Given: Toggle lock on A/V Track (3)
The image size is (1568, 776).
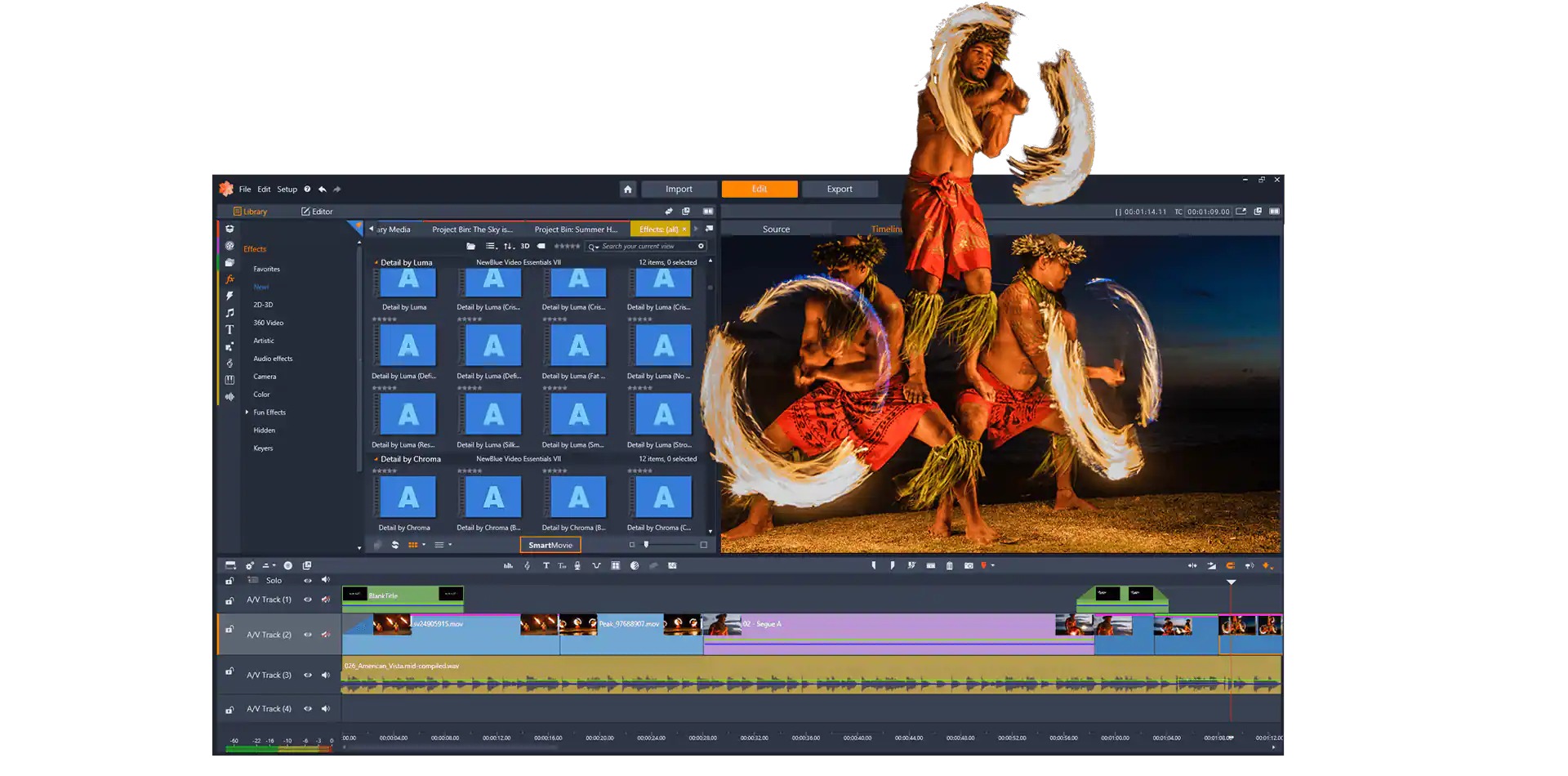Looking at the screenshot, I should click(229, 671).
